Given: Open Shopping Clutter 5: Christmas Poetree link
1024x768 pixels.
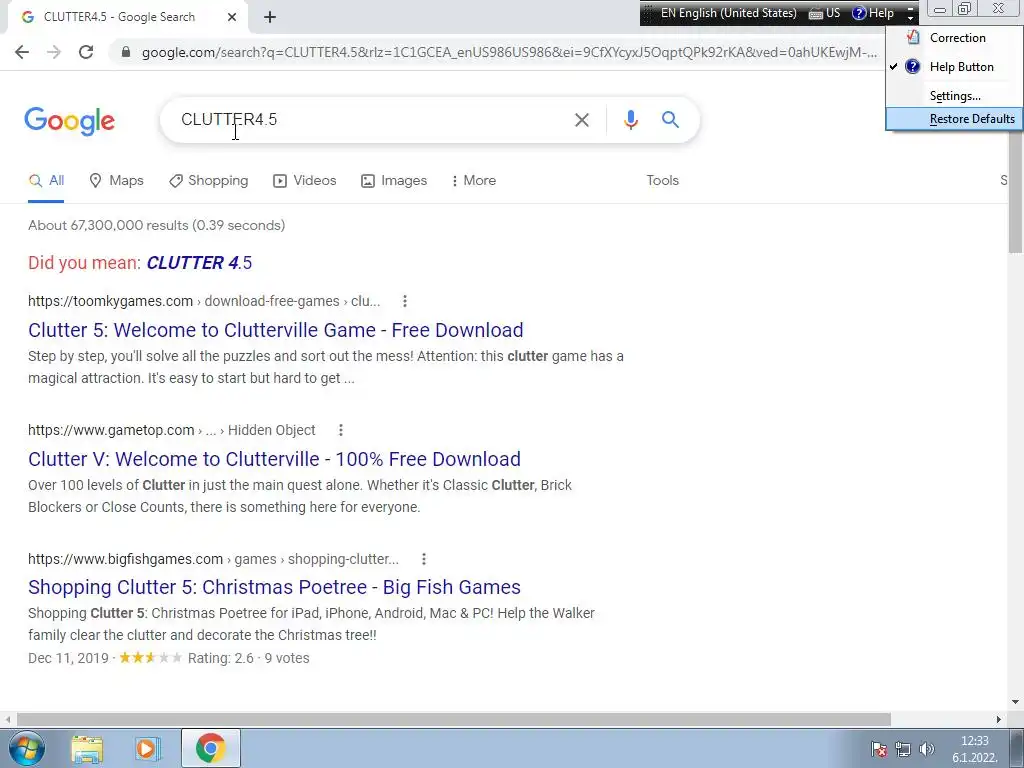Looking at the screenshot, I should click(x=274, y=587).
